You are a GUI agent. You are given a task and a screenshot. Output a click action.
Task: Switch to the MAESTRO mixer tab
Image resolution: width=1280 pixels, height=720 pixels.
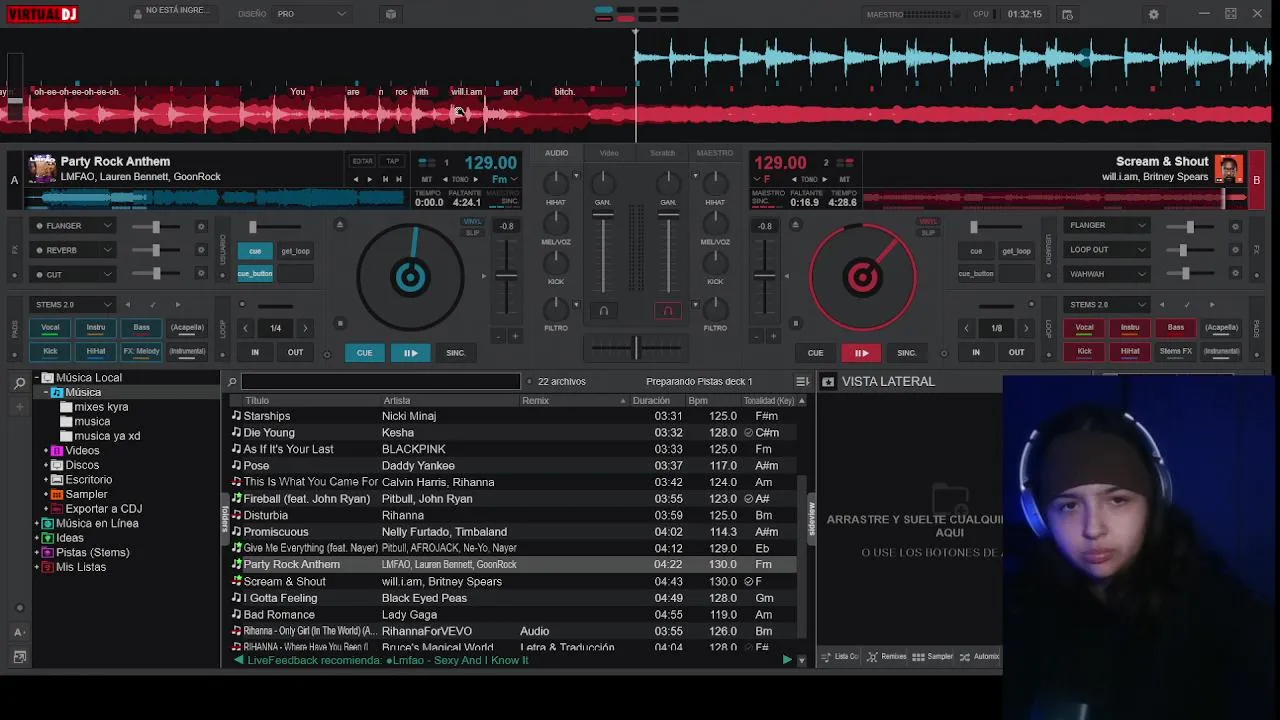[x=715, y=153]
